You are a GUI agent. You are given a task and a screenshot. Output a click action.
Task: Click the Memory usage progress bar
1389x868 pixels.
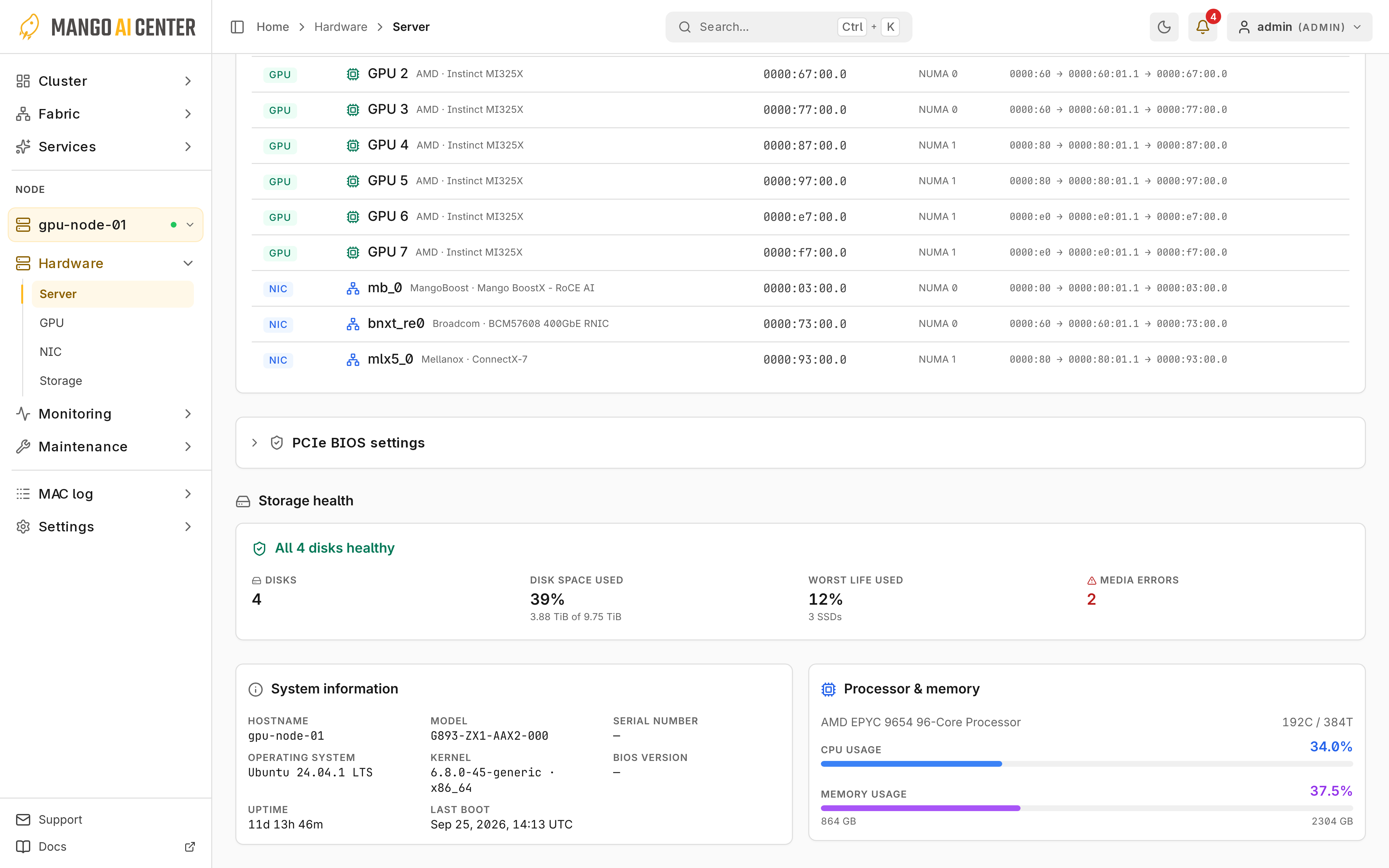(x=1086, y=808)
